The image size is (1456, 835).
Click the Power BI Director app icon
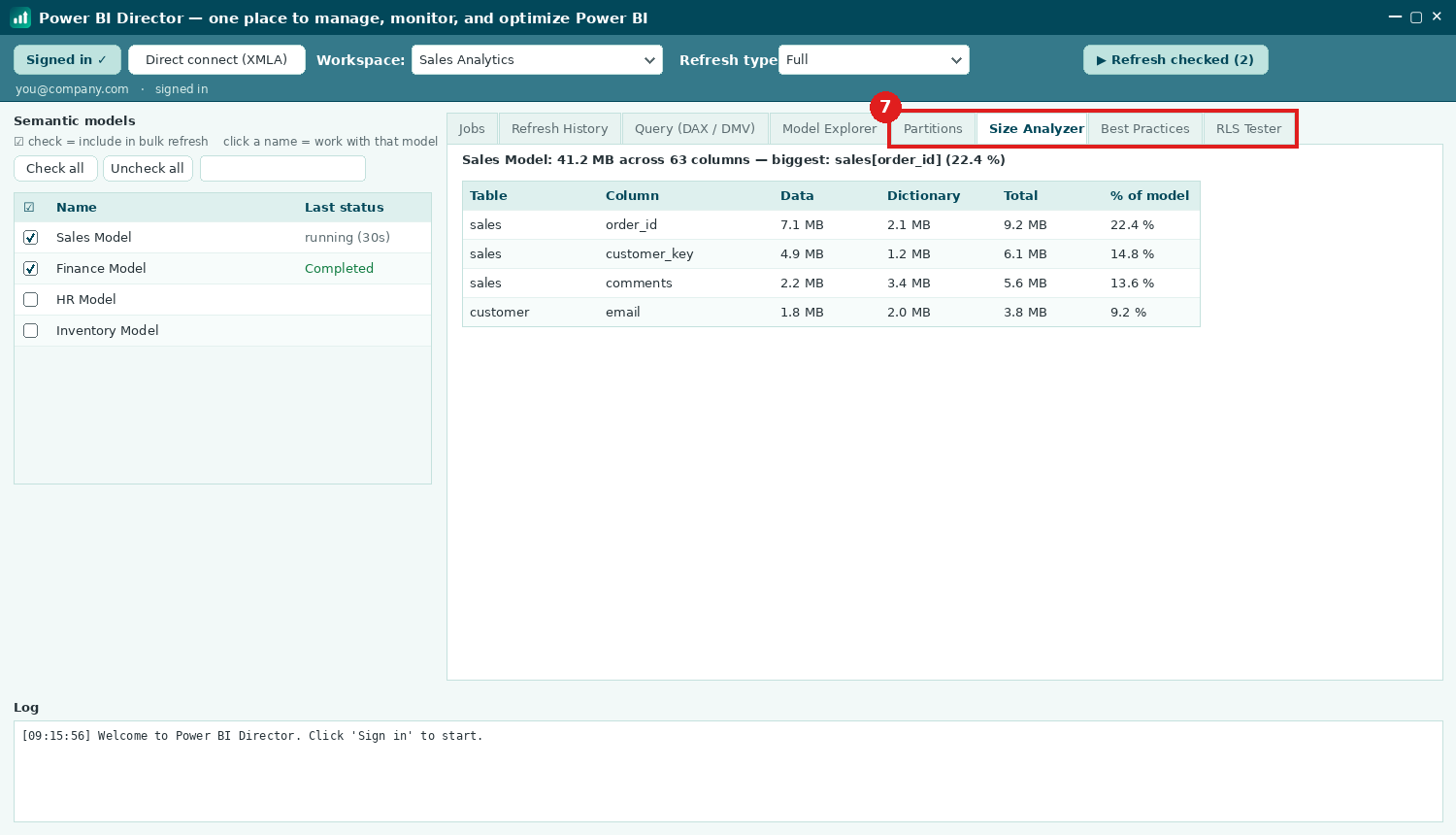point(20,17)
